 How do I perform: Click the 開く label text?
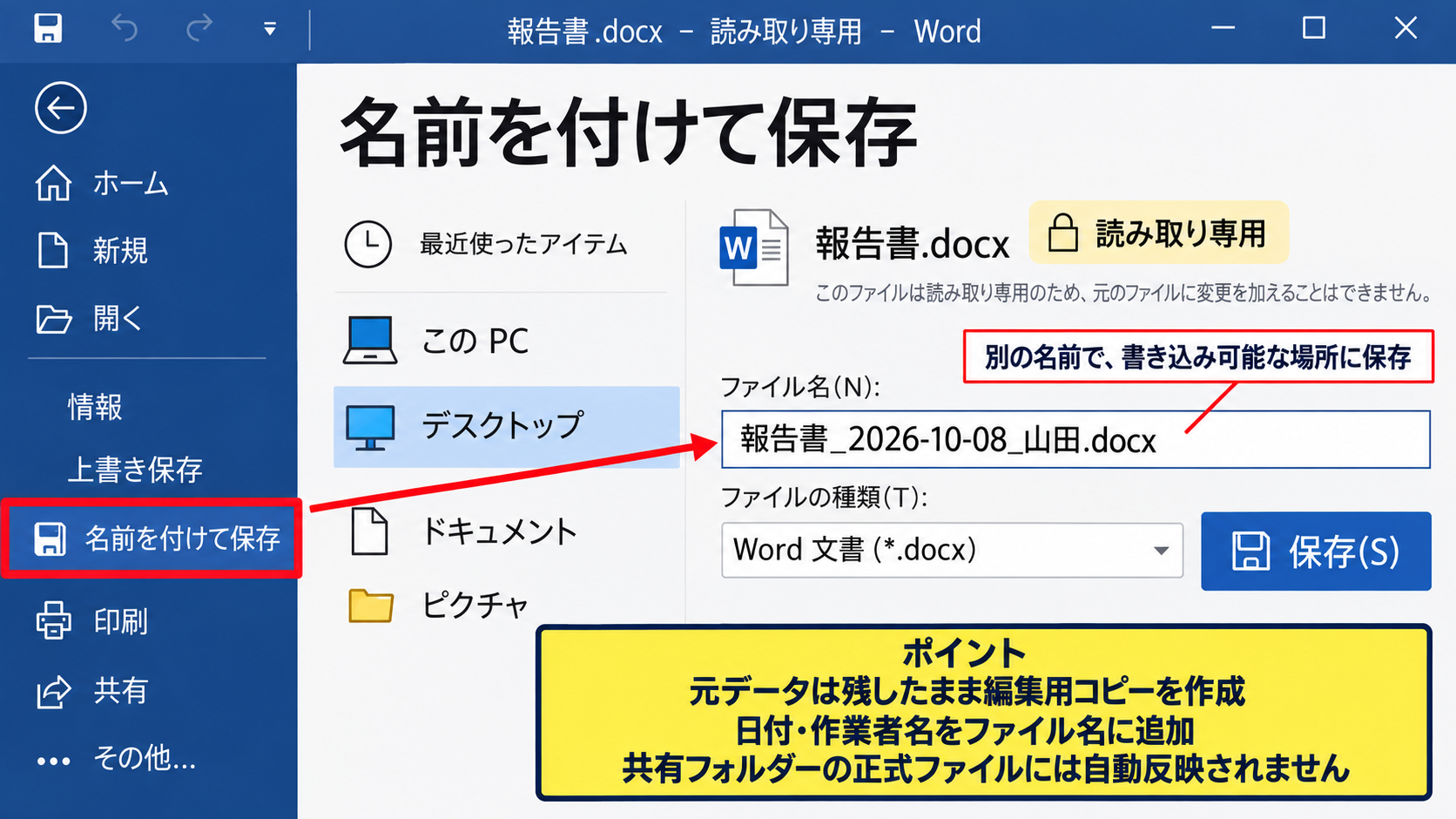pos(118,319)
